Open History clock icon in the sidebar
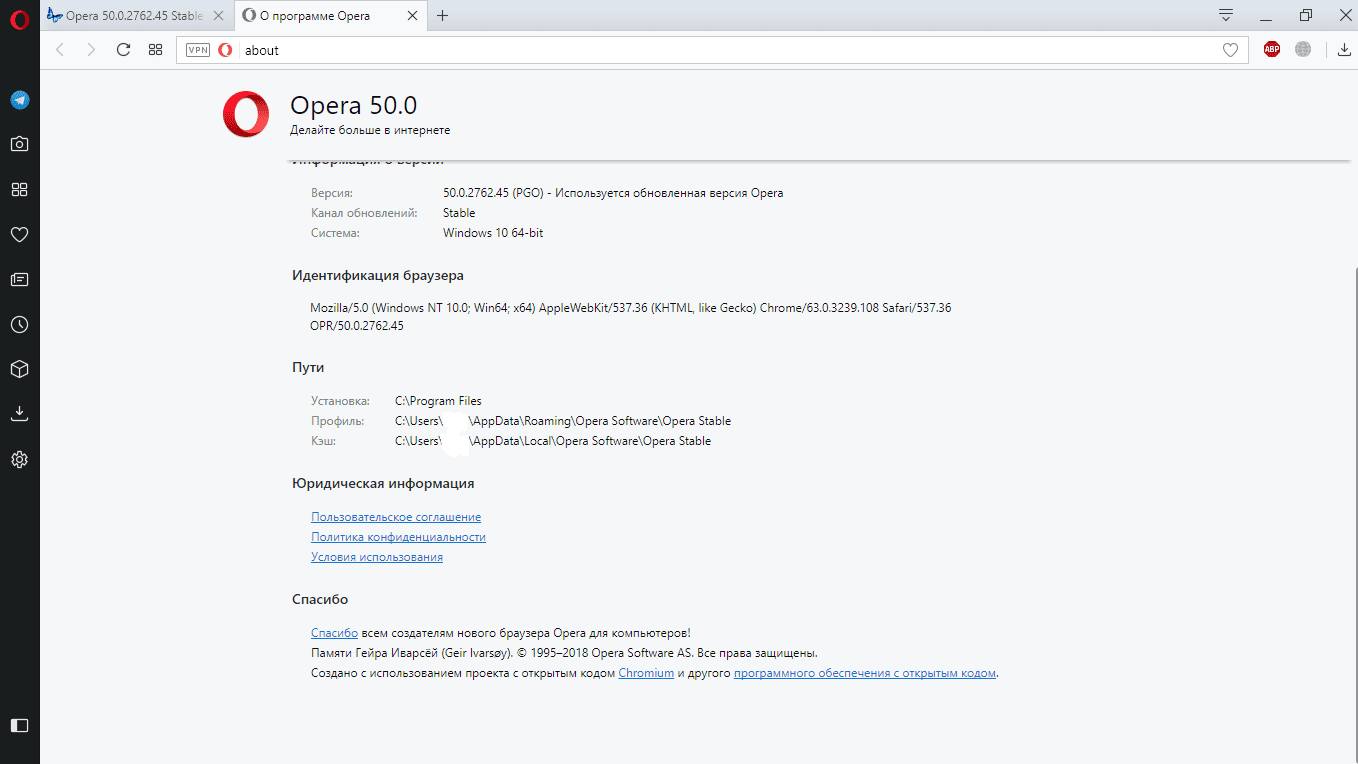The width and height of the screenshot is (1358, 764). (19, 325)
